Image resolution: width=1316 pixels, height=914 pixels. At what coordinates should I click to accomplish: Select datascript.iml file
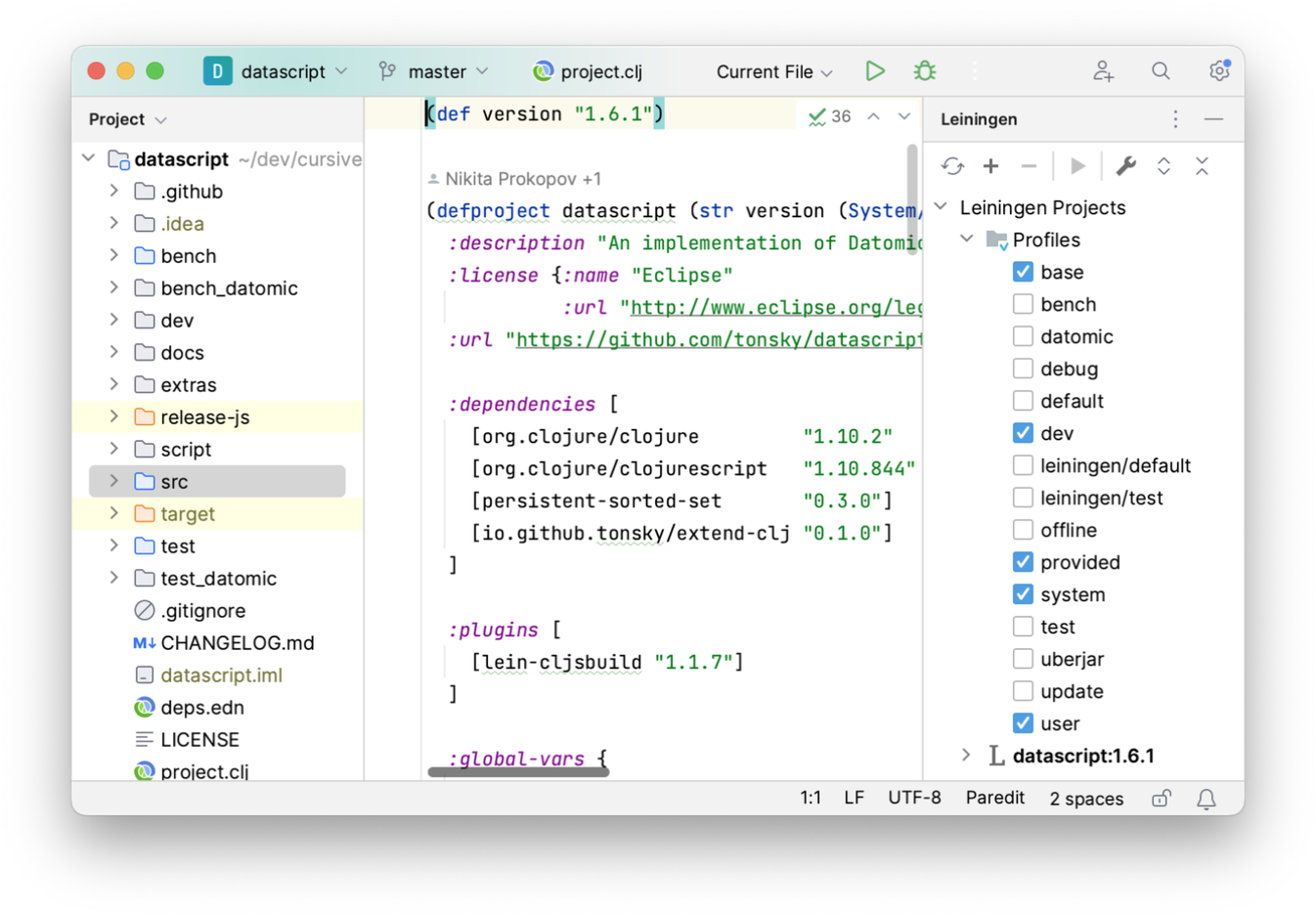(208, 675)
